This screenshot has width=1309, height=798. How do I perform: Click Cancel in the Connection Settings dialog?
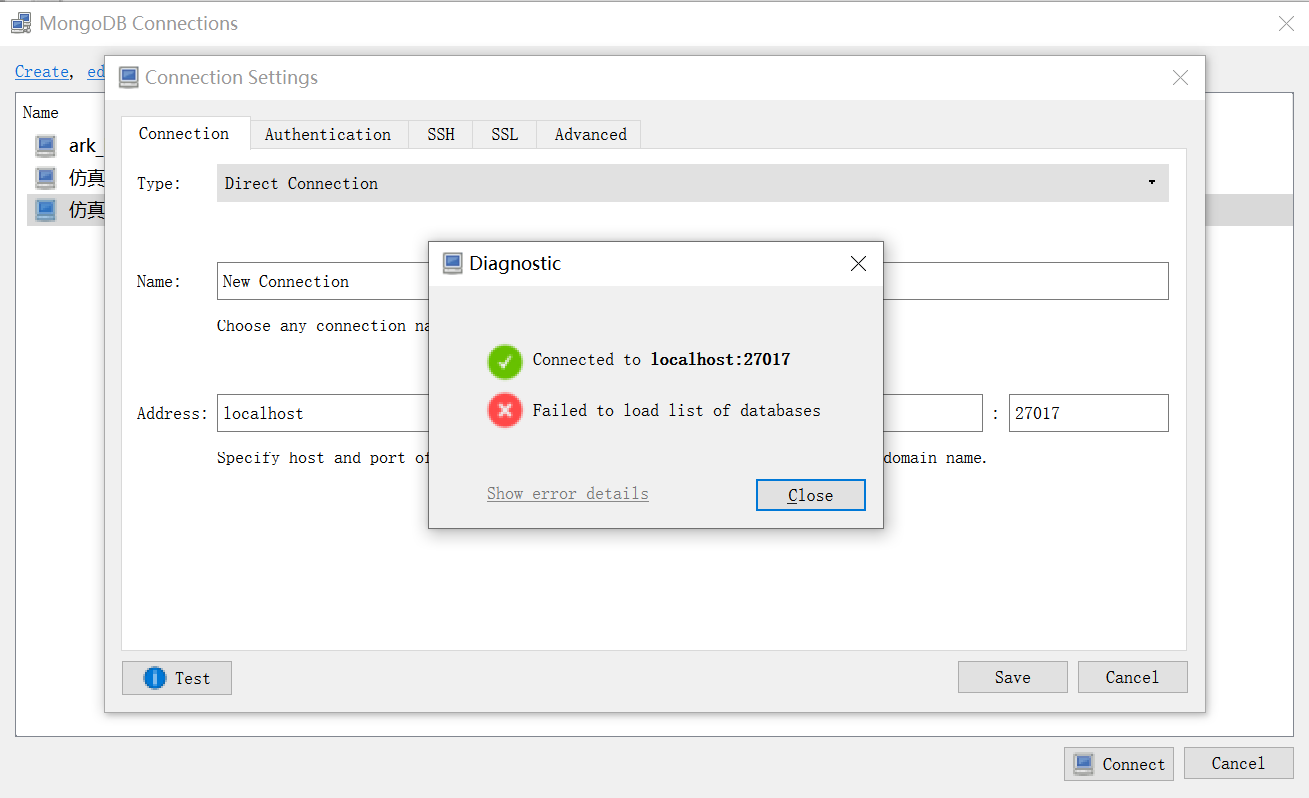[x=1132, y=677]
